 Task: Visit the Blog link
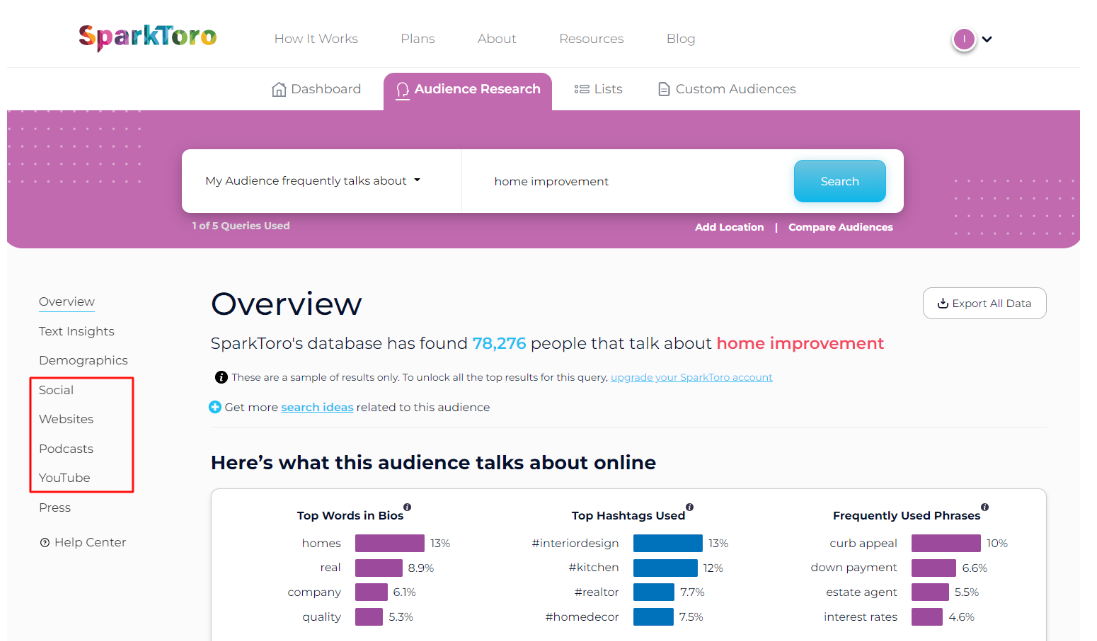coord(681,38)
